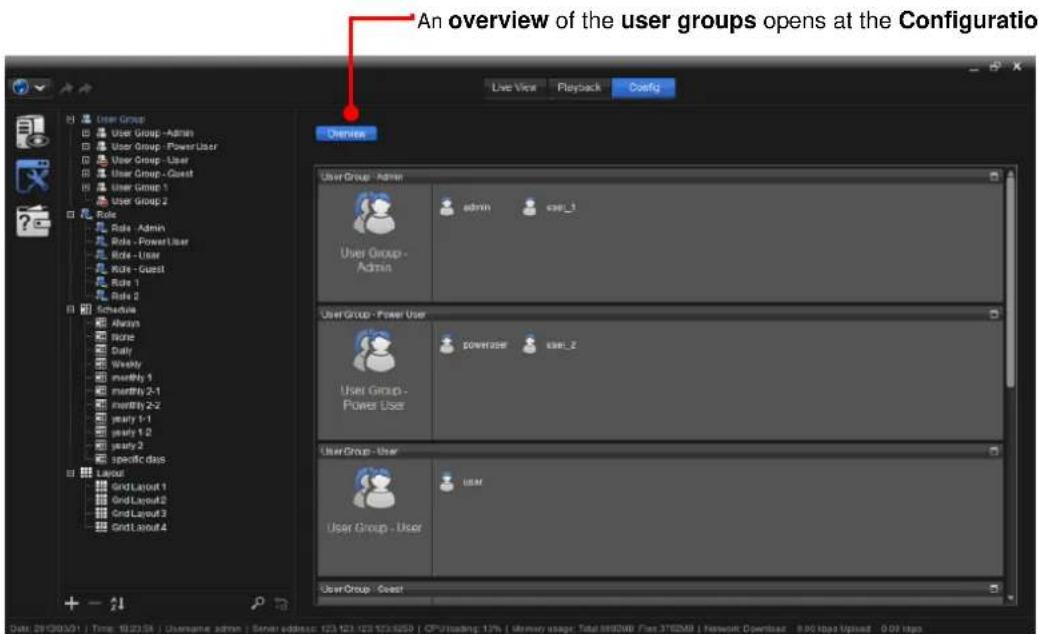Open the tools configuration sidebar icon
The height and width of the screenshot is (634, 1039).
click(x=32, y=176)
